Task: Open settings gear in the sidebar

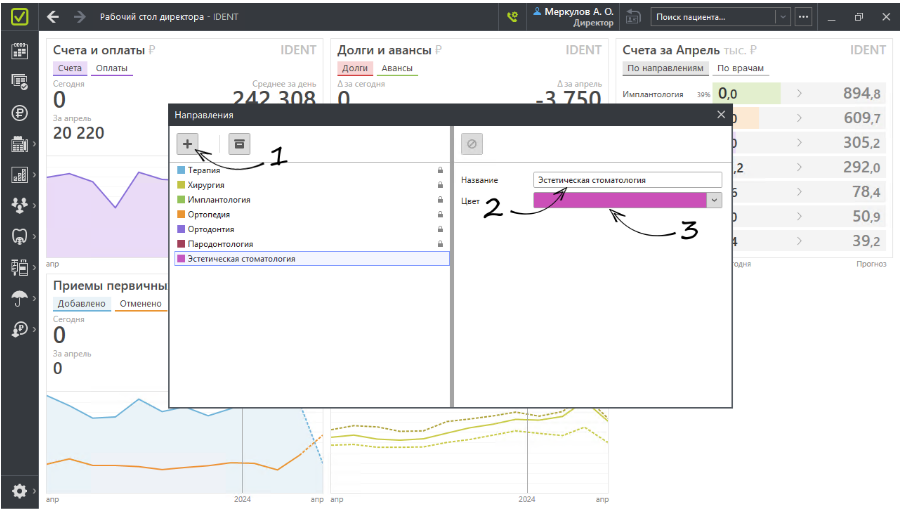Action: (19, 491)
